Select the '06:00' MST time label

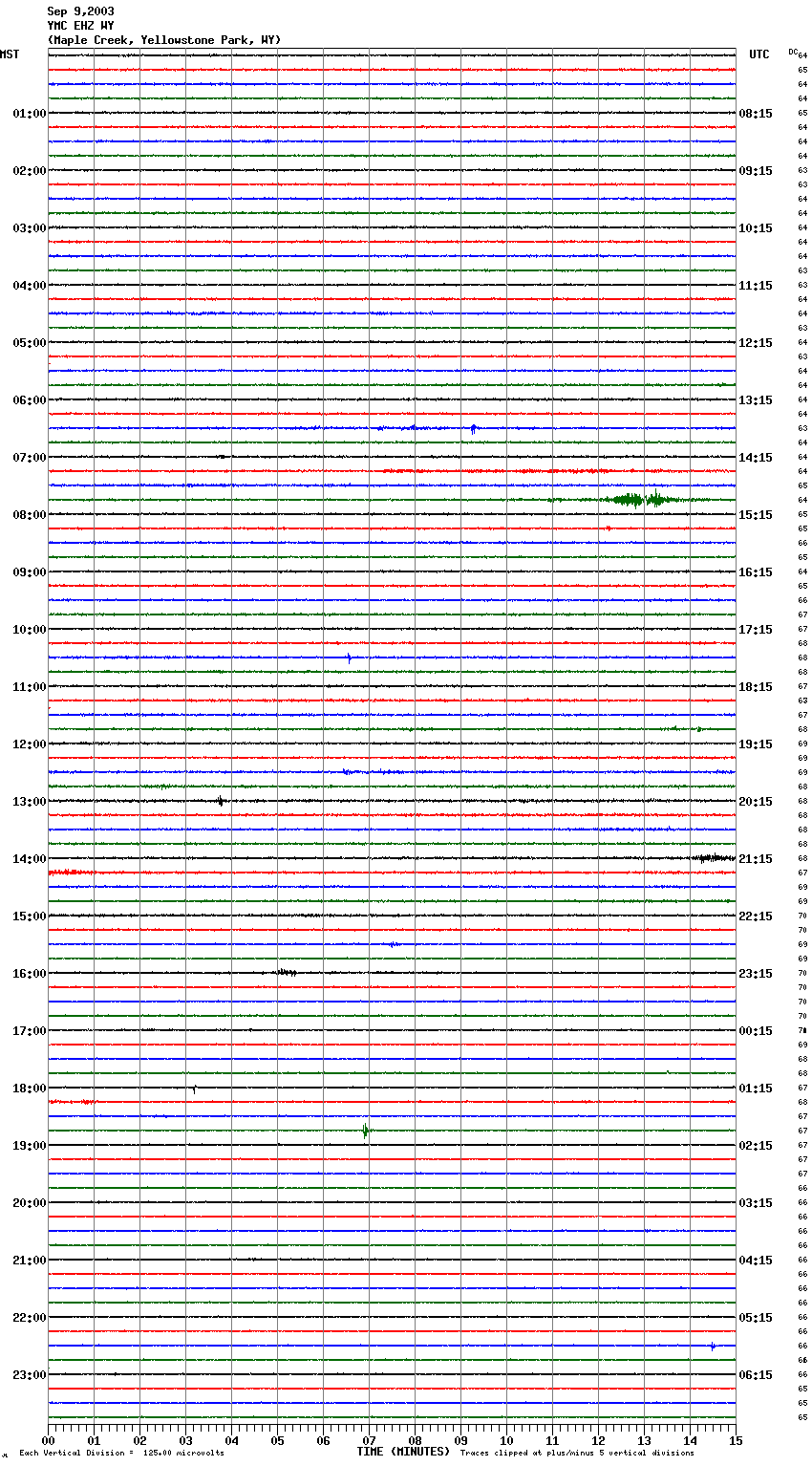[30, 400]
